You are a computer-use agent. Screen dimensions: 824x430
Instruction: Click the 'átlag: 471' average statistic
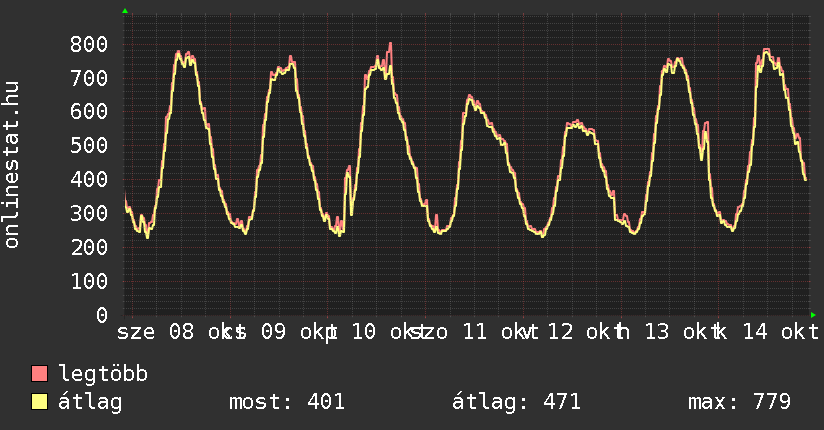tap(517, 402)
